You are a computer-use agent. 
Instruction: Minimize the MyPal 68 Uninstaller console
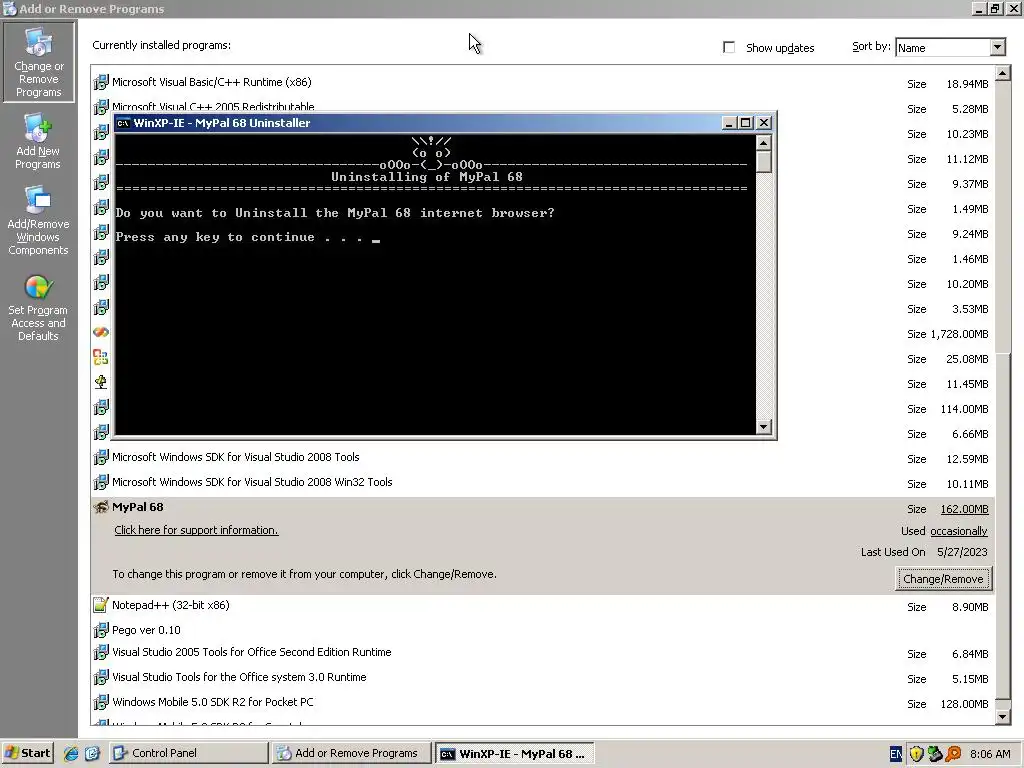(x=730, y=123)
